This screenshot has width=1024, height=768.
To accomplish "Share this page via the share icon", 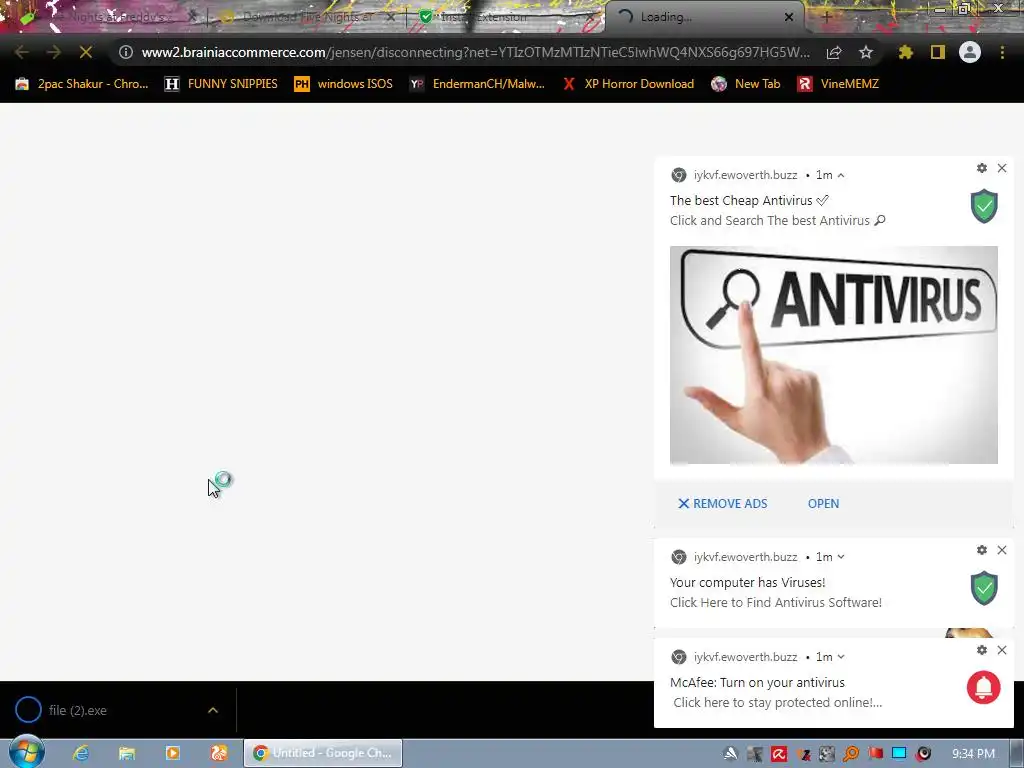I will pyautogui.click(x=834, y=52).
